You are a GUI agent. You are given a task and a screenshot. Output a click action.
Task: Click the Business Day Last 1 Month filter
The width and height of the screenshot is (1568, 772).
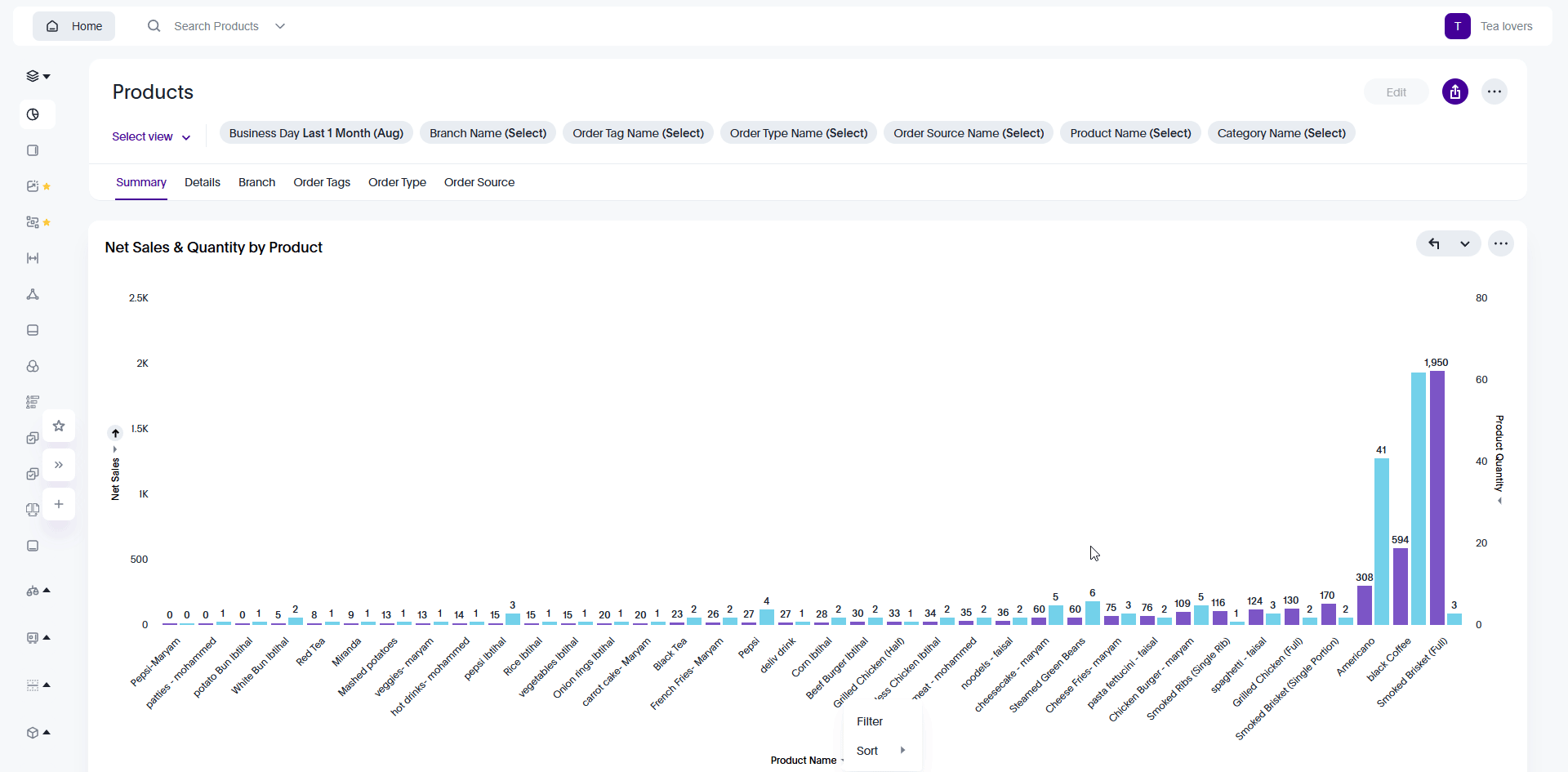[x=316, y=133]
